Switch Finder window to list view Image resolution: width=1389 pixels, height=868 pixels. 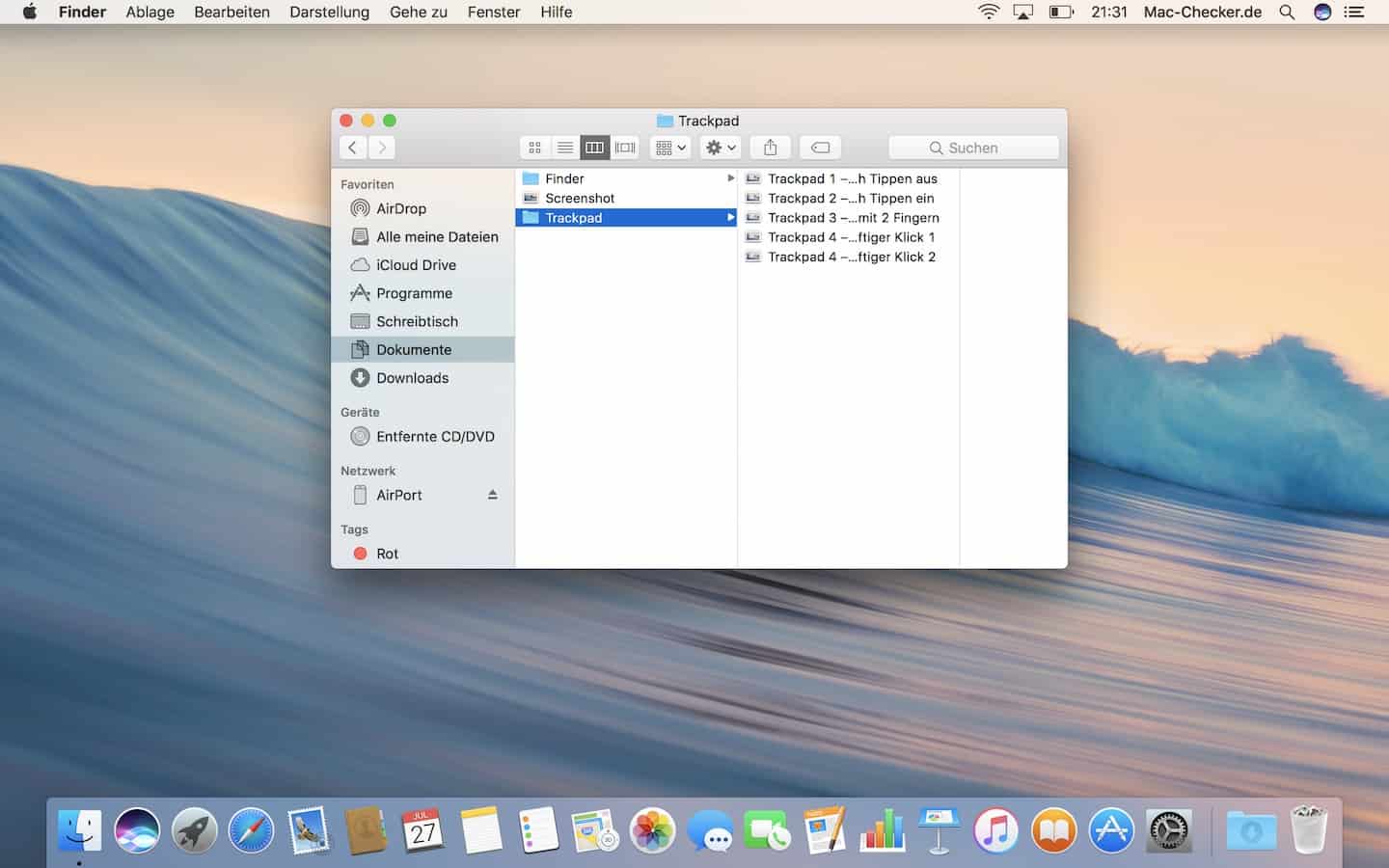565,148
